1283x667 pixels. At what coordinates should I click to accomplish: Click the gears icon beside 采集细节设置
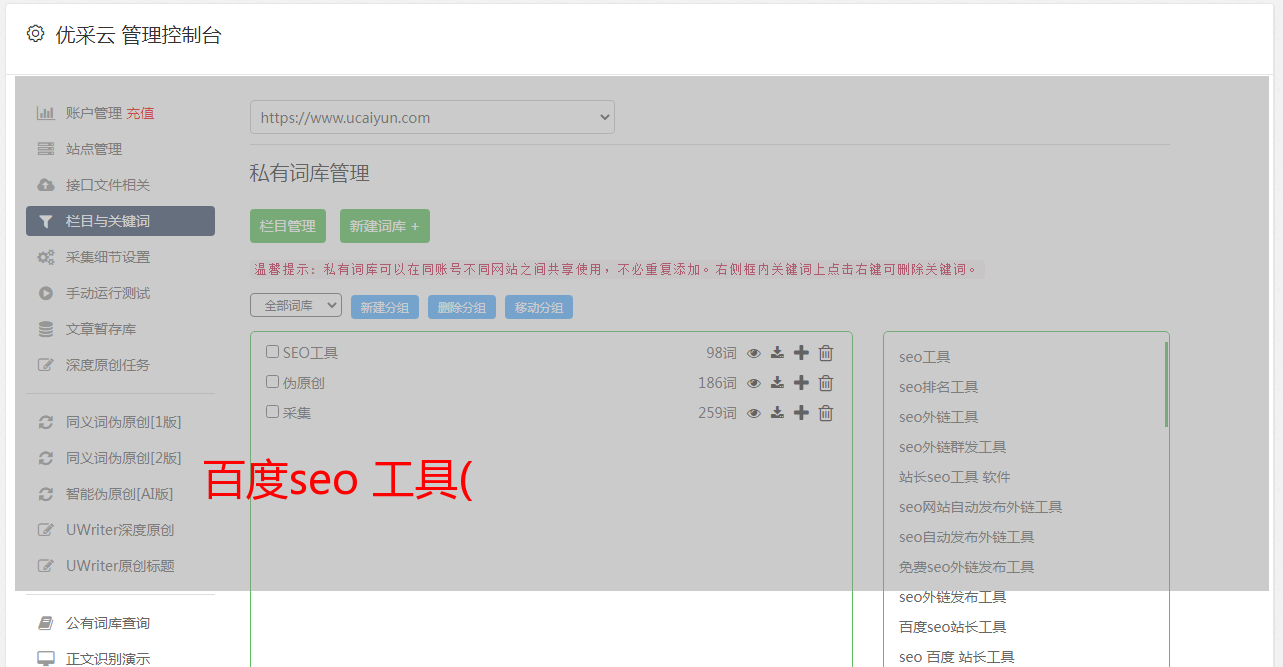46,257
